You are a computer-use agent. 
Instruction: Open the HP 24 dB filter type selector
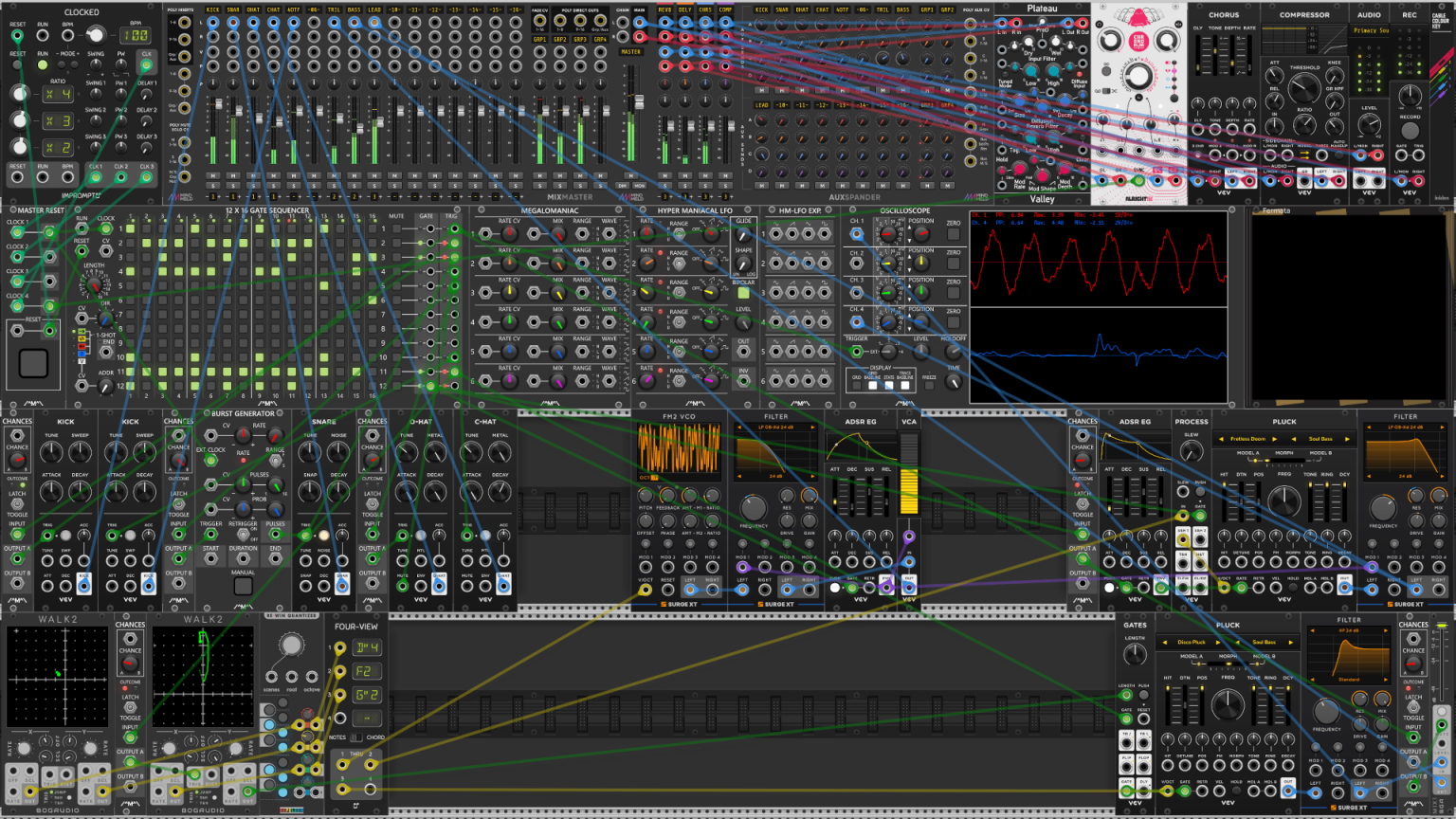(x=1348, y=630)
